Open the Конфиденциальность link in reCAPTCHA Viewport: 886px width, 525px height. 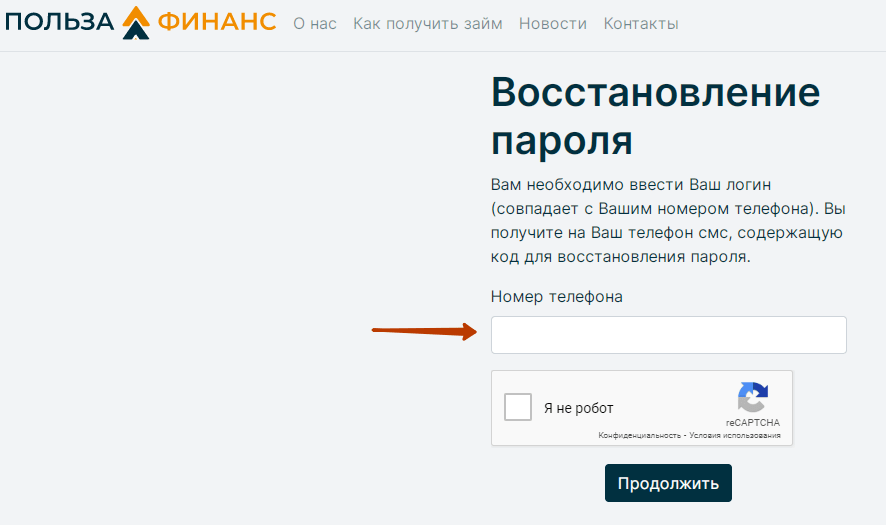640,436
